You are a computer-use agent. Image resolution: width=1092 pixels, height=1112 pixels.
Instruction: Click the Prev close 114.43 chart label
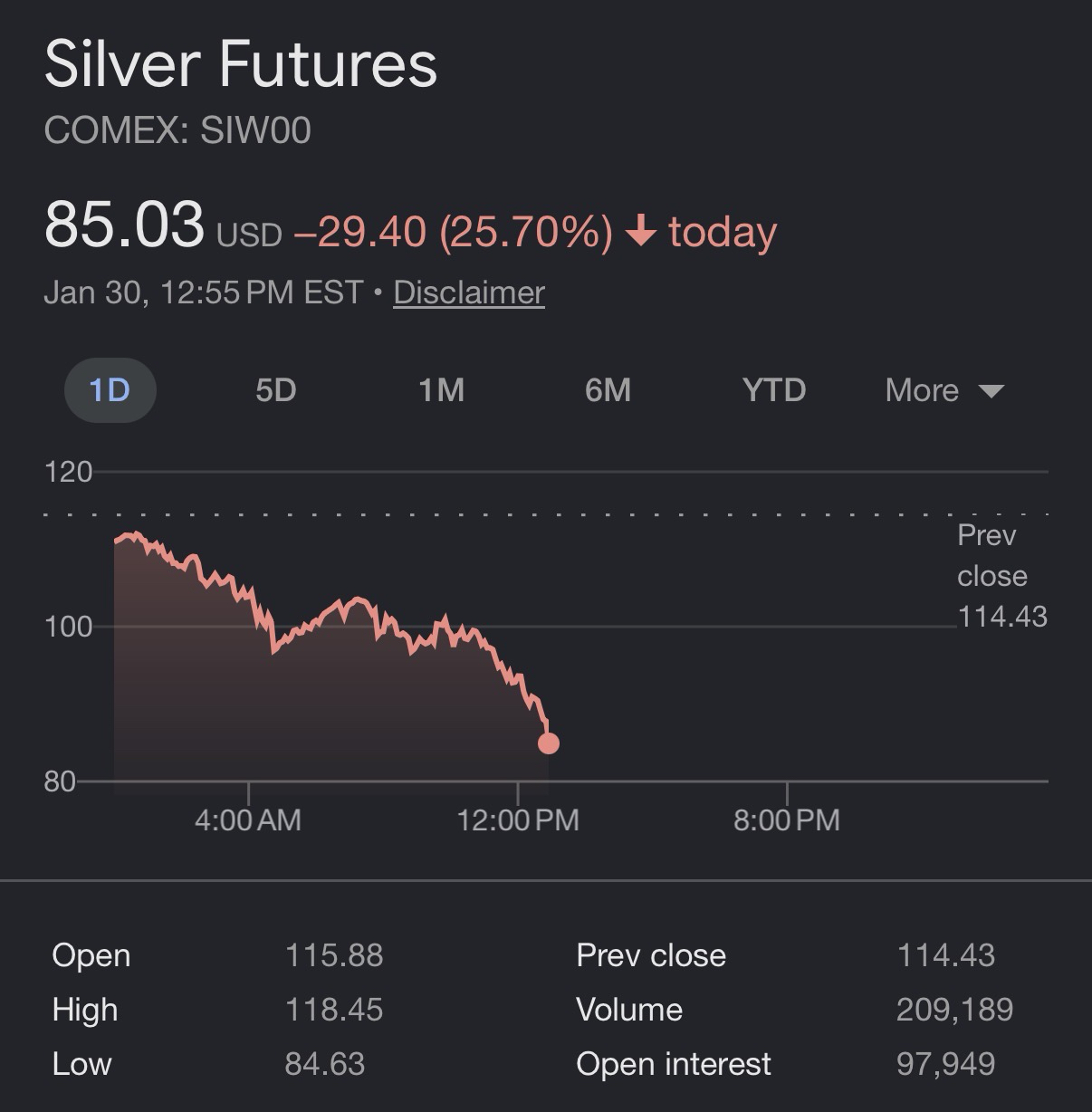tap(1001, 576)
